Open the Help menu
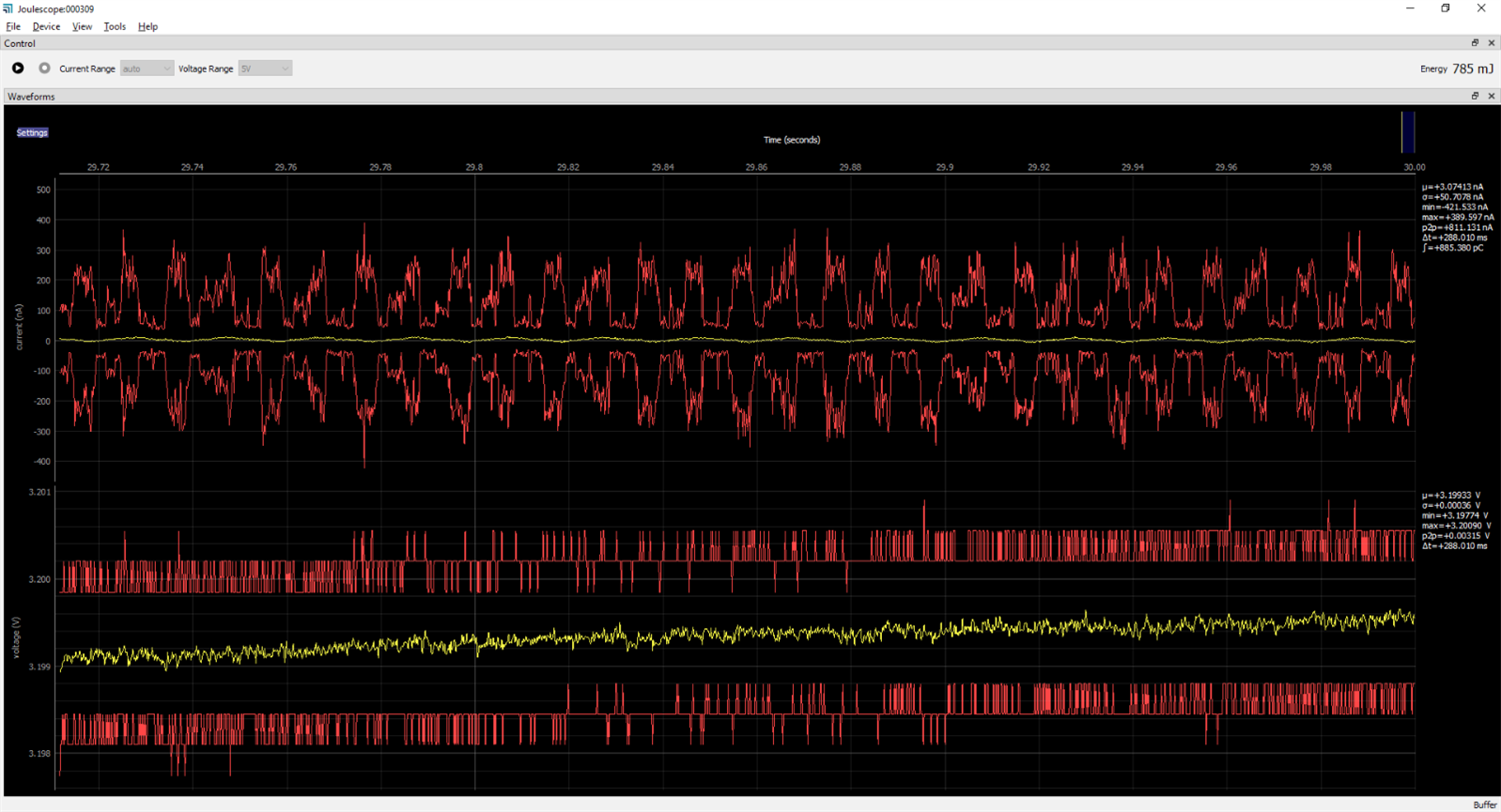Viewport: 1501px width, 812px height. tap(147, 26)
